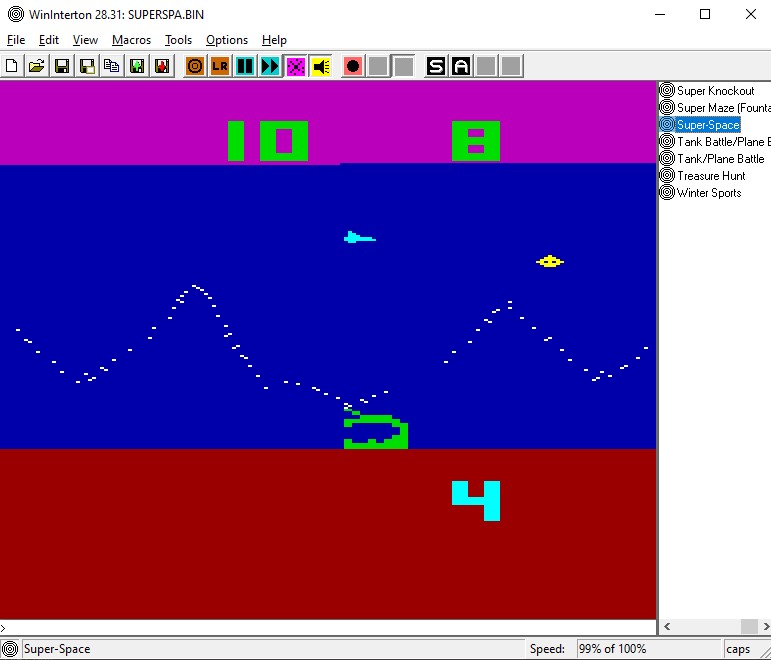Click the first grey button after A
This screenshot has height=660, width=771.
(x=486, y=66)
